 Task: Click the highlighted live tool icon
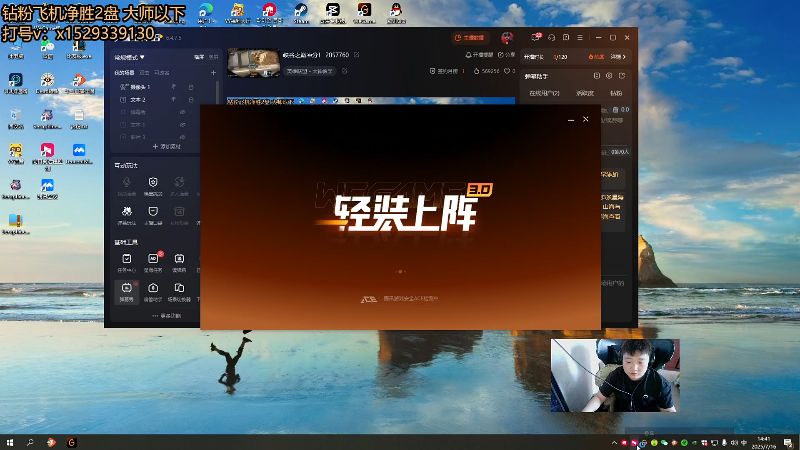127,292
